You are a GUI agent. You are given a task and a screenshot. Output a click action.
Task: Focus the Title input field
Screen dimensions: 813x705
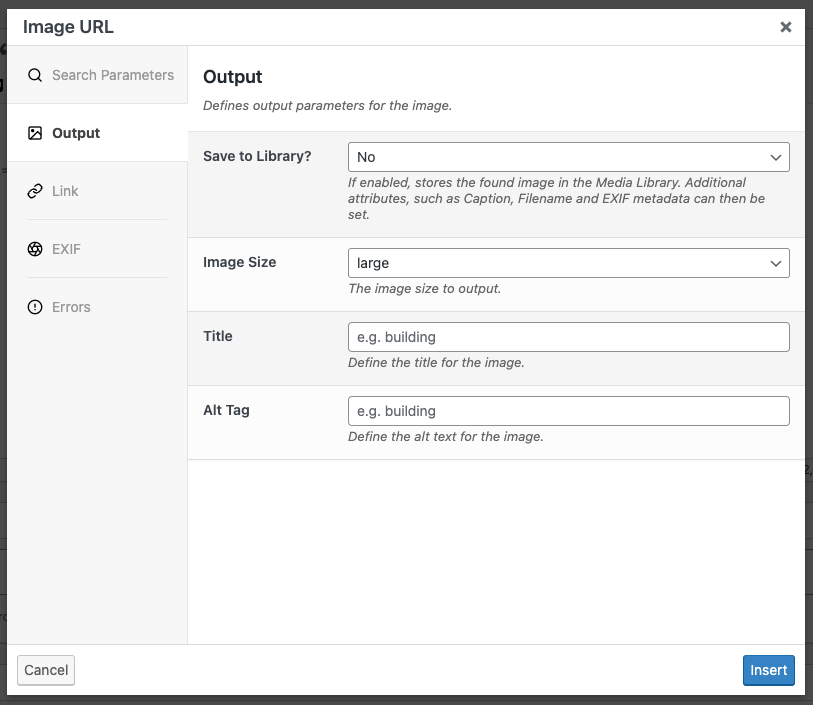tap(569, 337)
